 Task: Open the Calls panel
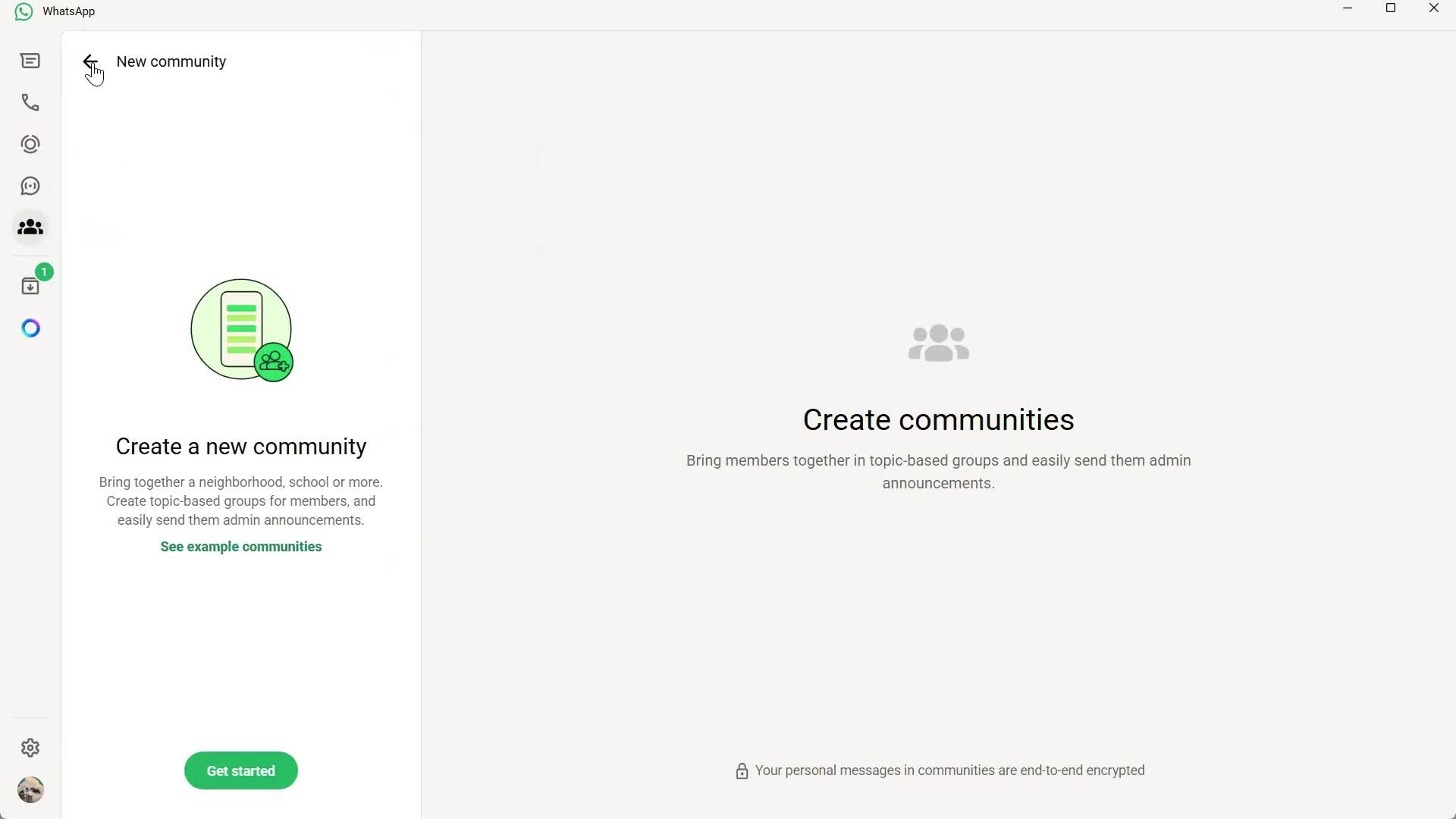tap(30, 102)
